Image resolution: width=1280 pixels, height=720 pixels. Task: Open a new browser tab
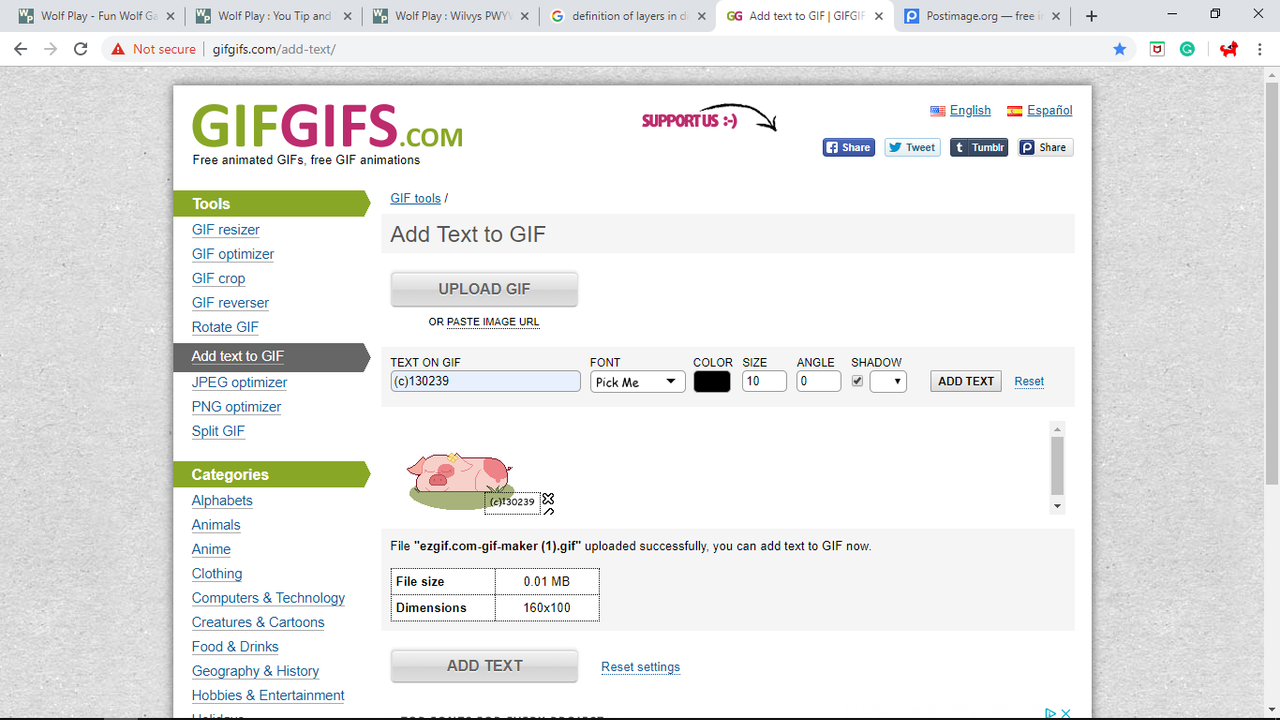tap(1091, 16)
